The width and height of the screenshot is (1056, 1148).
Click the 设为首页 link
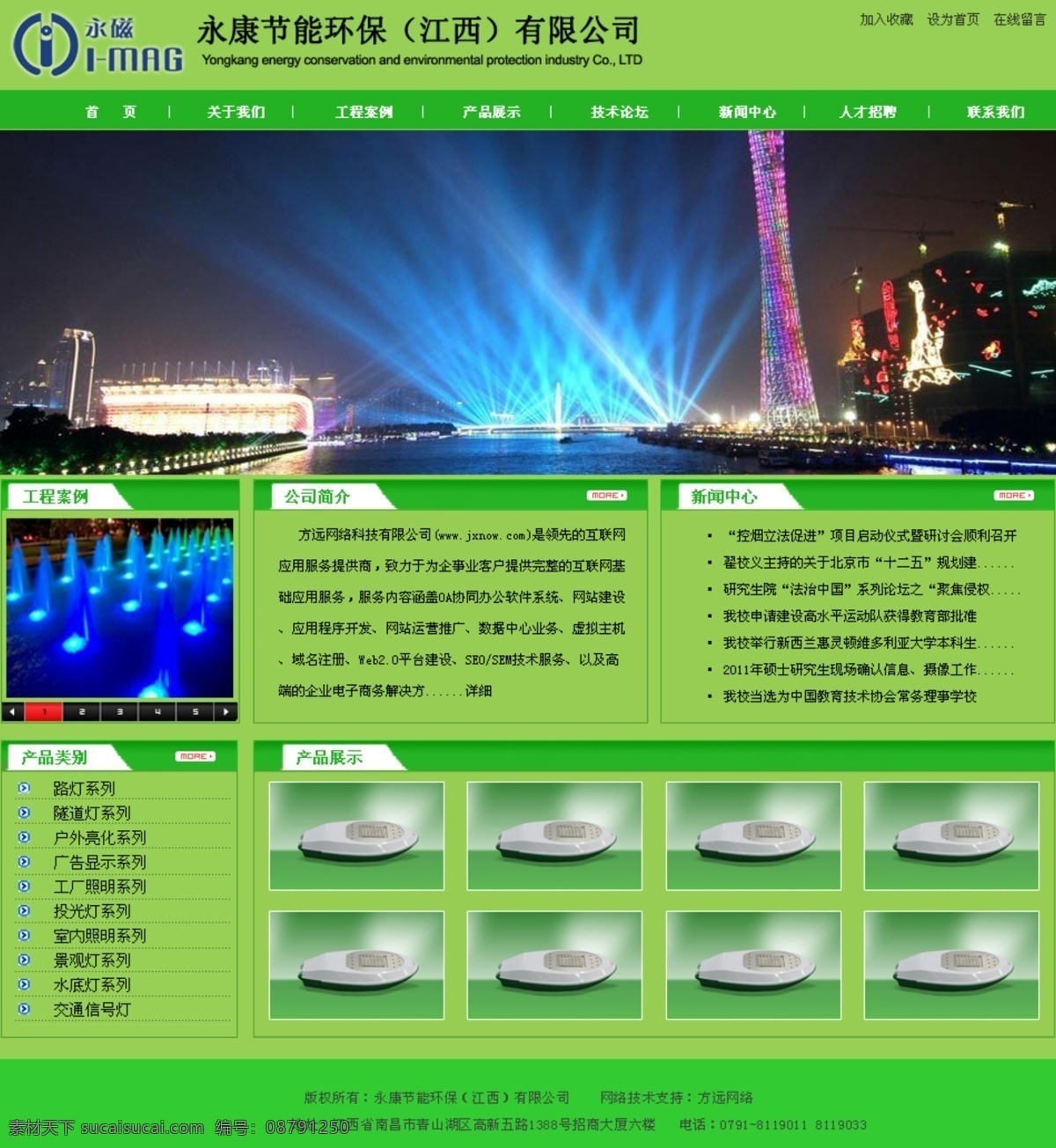(x=953, y=19)
